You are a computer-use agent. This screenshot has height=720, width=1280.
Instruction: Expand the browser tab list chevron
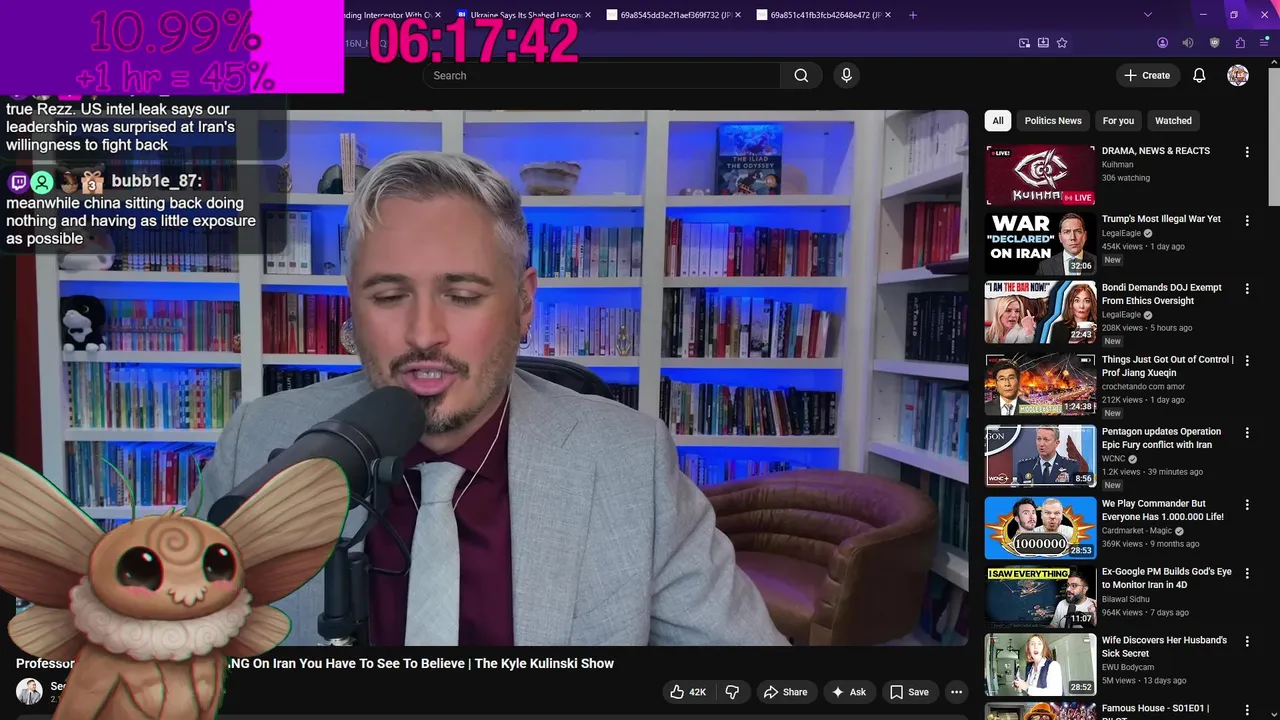point(1148,15)
